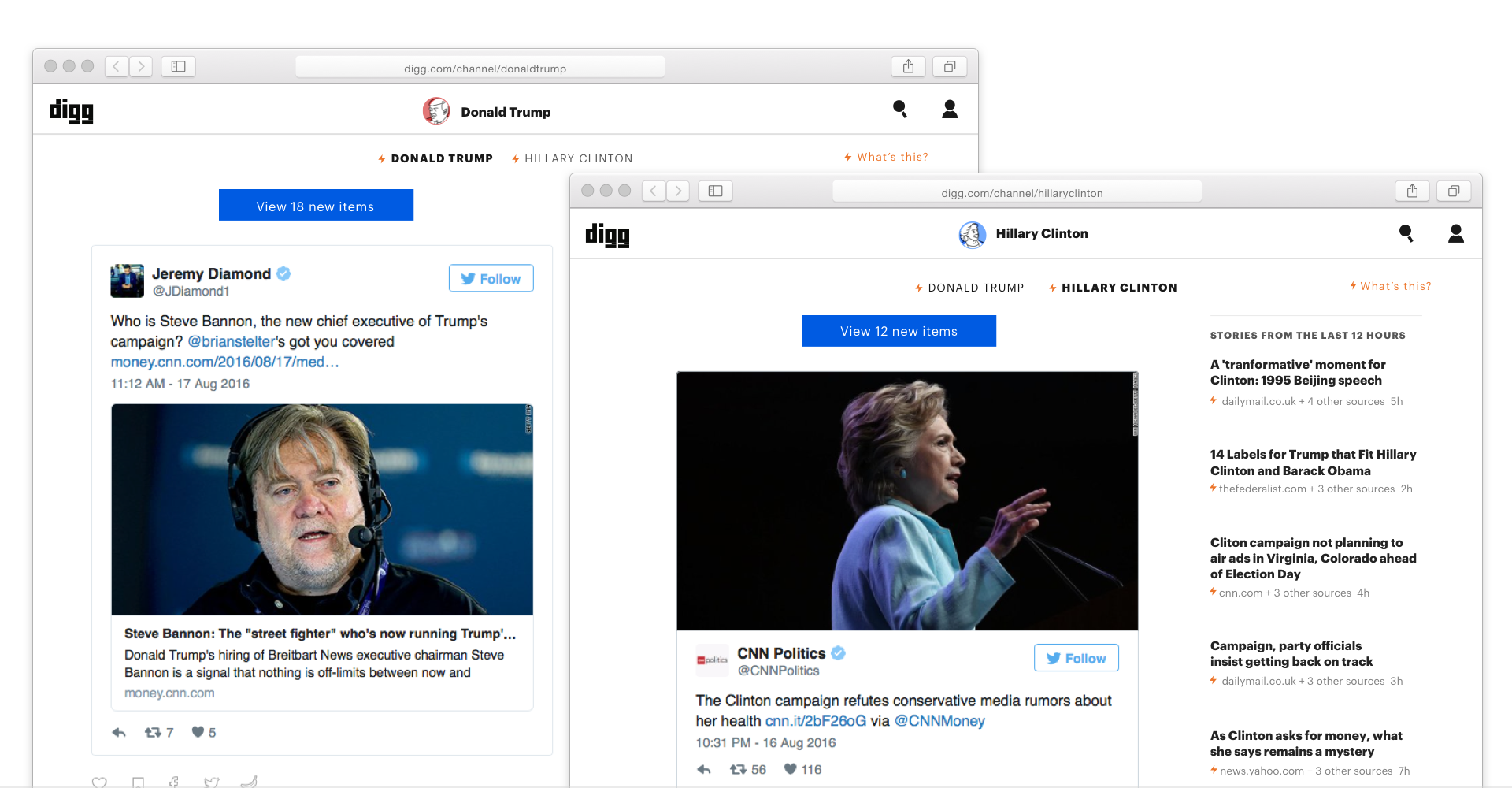The image size is (1512, 788).
Task: Open story As Clinton asks for money
Action: [1306, 743]
